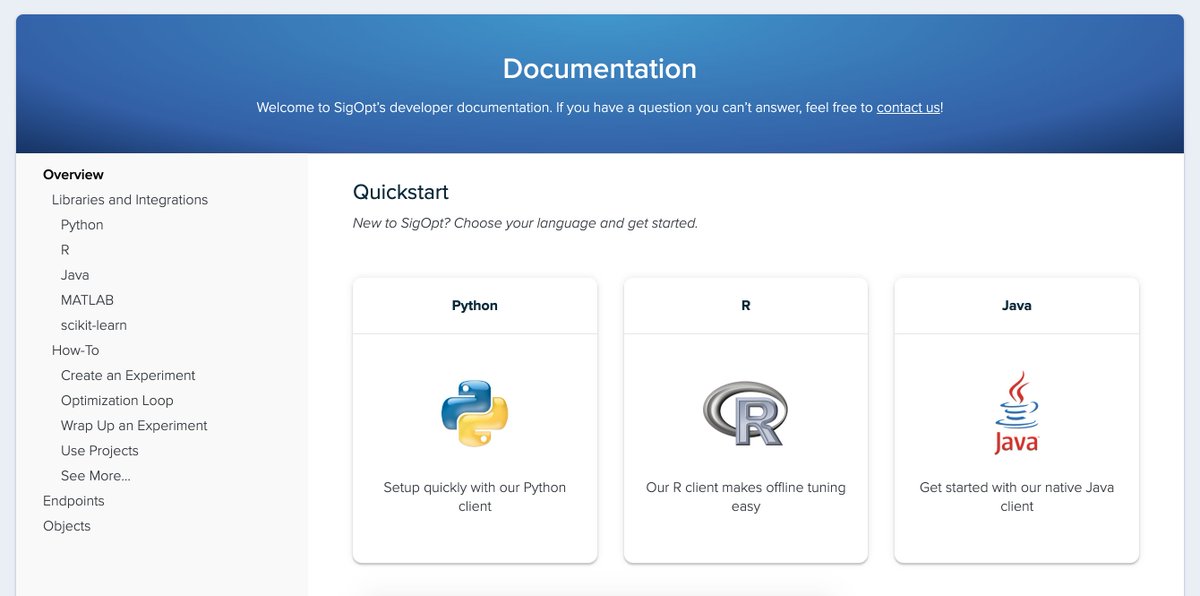Go to scikit-learn integration page
The height and width of the screenshot is (596, 1200).
coord(94,325)
